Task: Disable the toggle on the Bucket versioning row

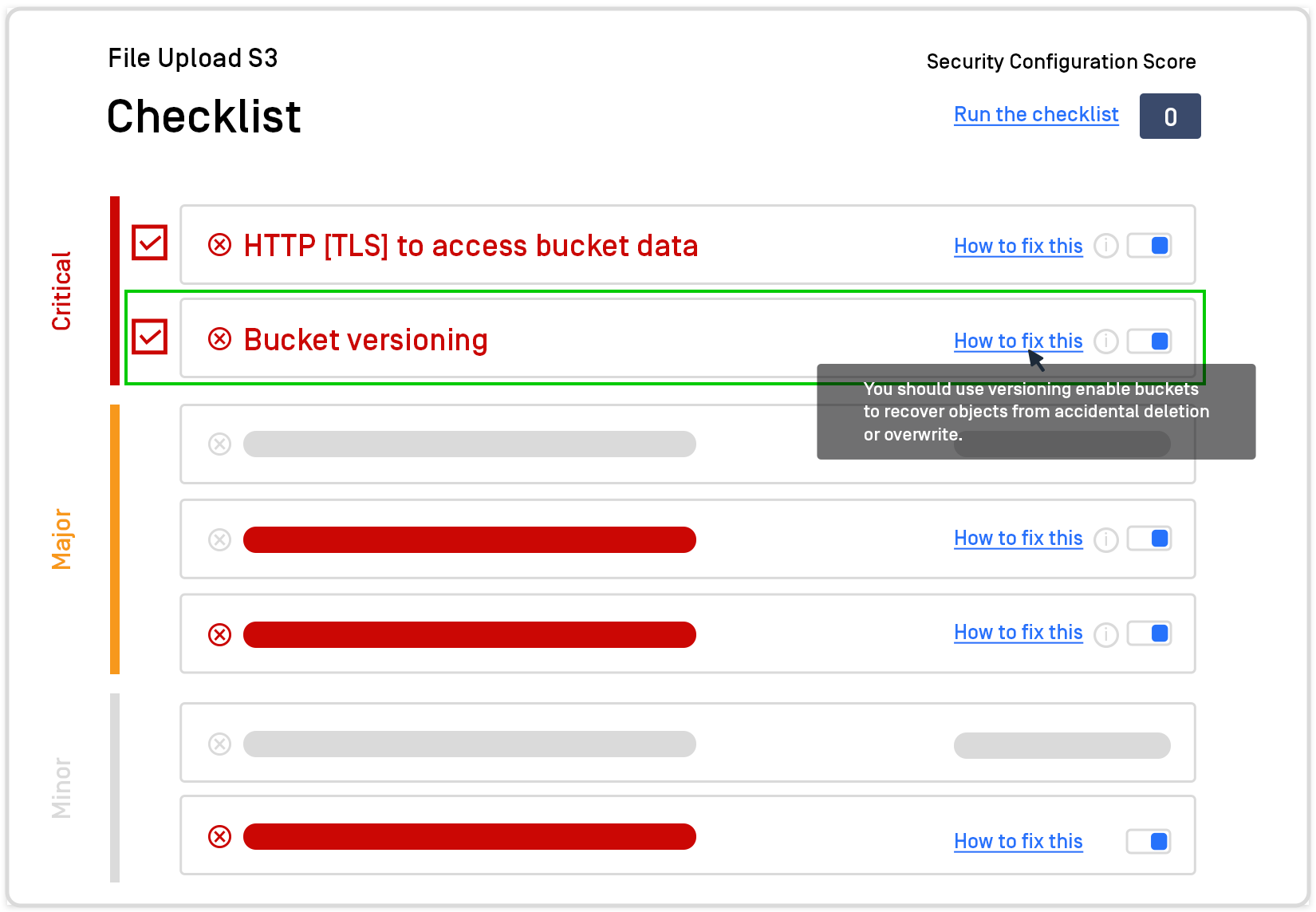Action: coord(1149,341)
